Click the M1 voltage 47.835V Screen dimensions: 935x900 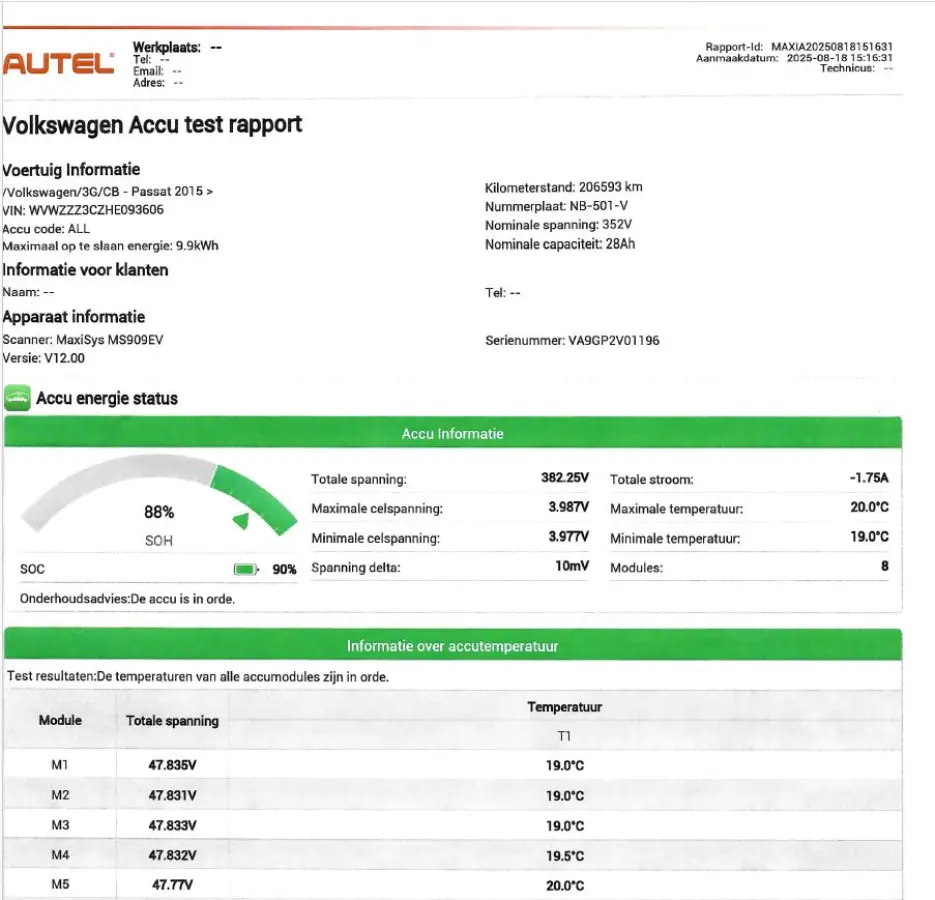click(x=172, y=765)
